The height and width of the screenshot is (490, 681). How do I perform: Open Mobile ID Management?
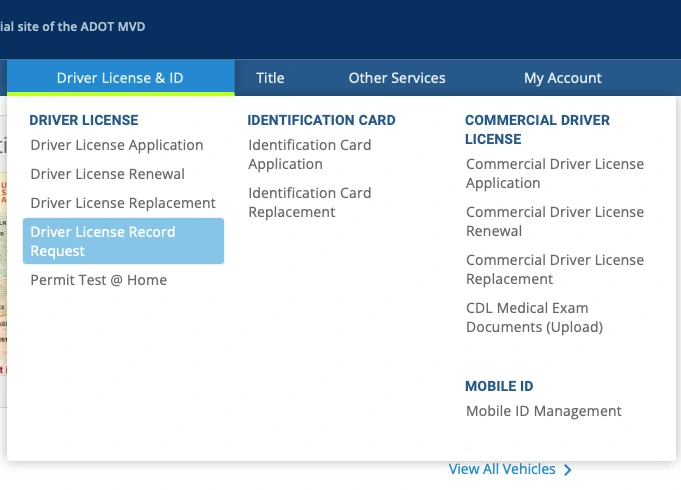(x=543, y=411)
